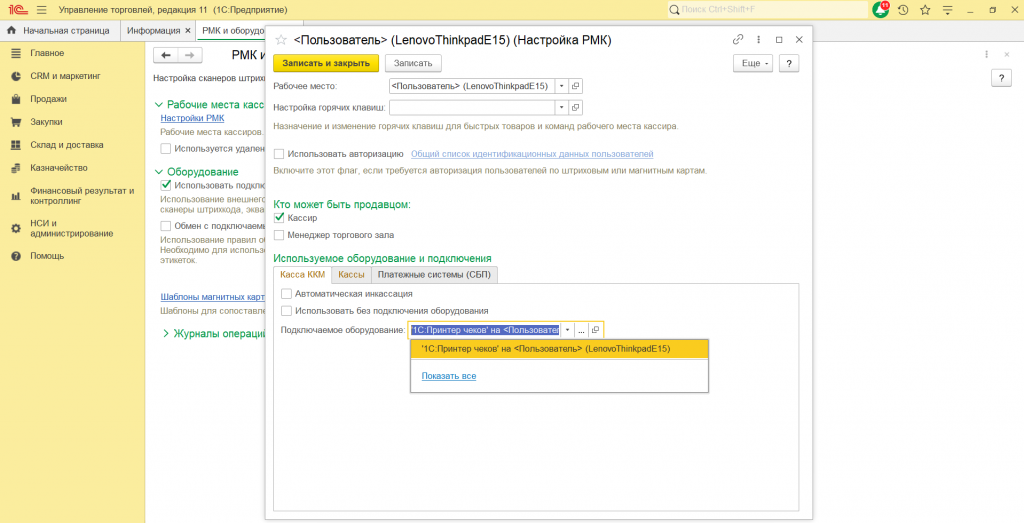Open Еще dropdown menu
The image size is (1024, 523).
(754, 63)
